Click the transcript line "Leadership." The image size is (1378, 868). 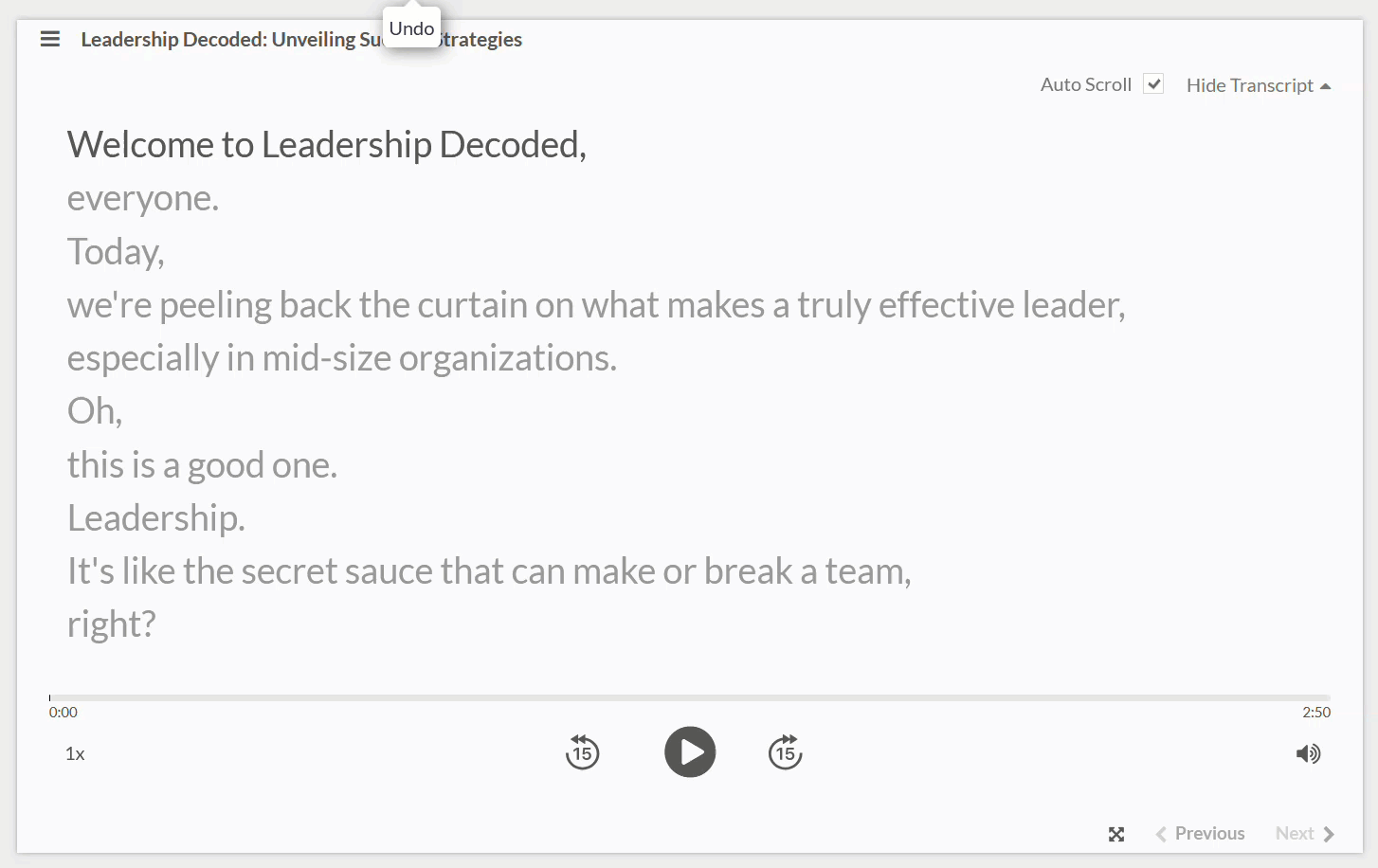pos(156,518)
